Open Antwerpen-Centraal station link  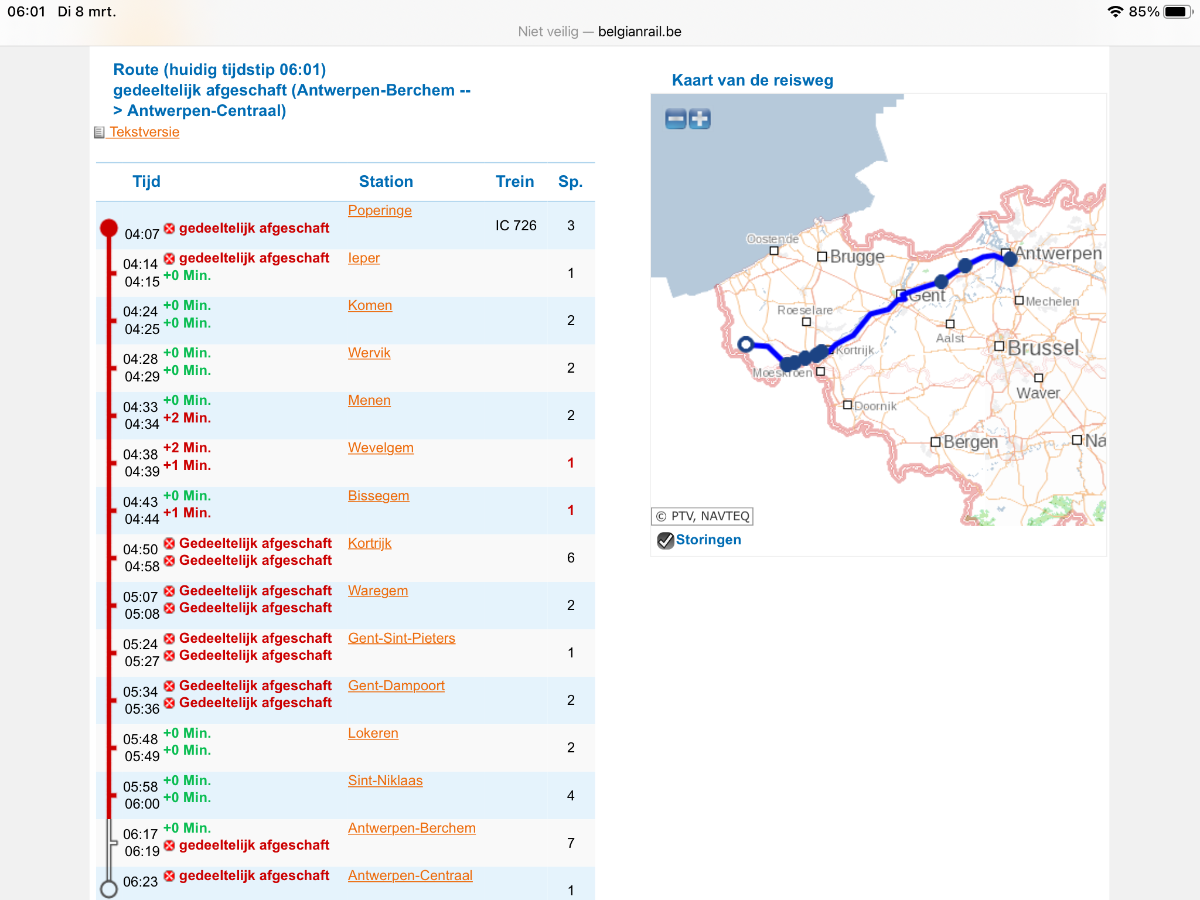[410, 875]
